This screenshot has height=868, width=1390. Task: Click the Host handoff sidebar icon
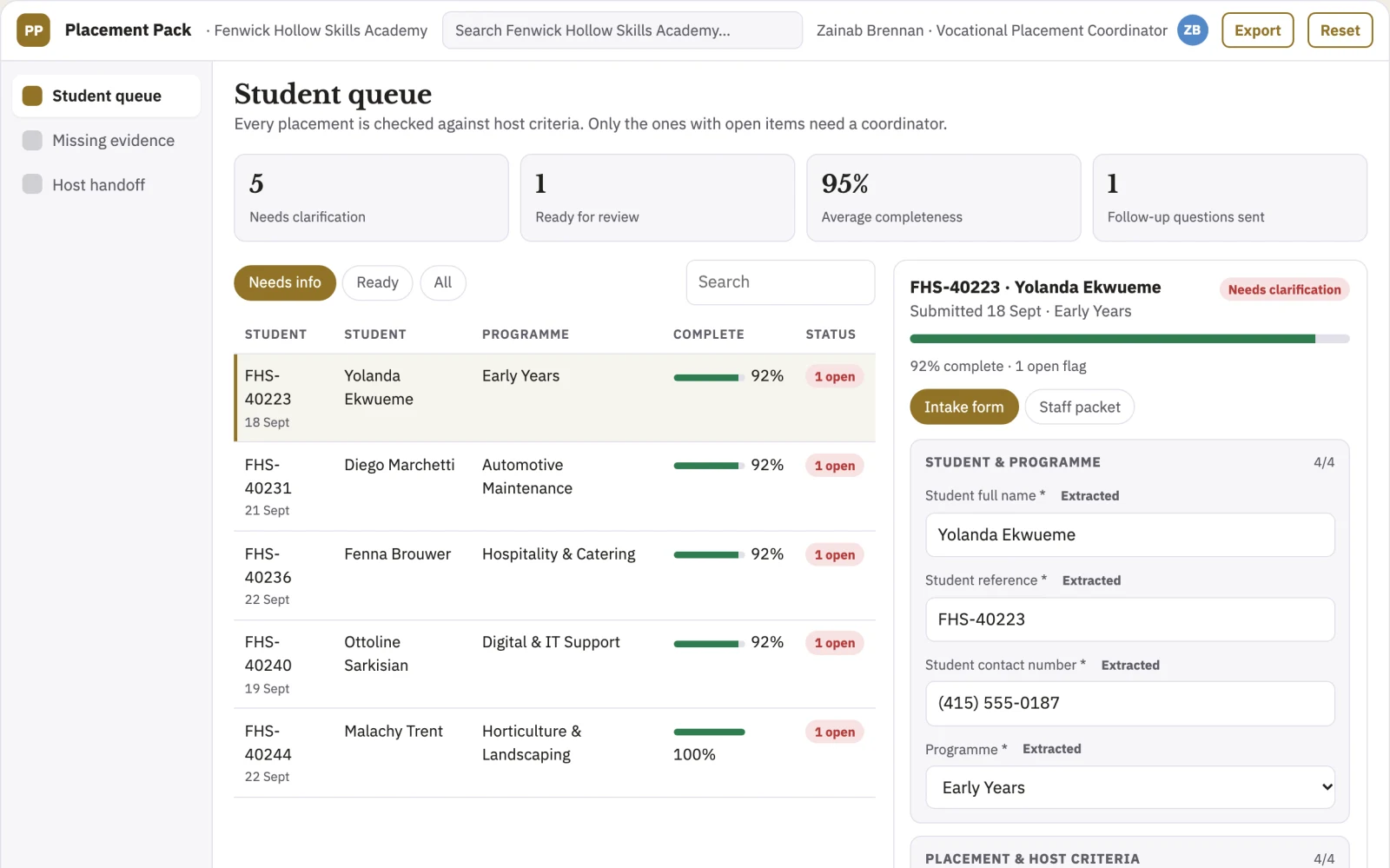(32, 184)
